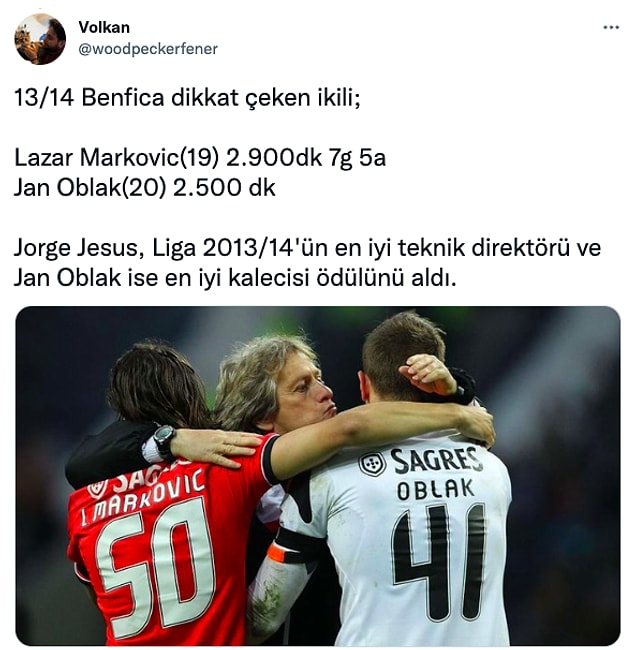The width and height of the screenshot is (635, 650).
Task: Open the attached Benfica photo
Action: [318, 475]
